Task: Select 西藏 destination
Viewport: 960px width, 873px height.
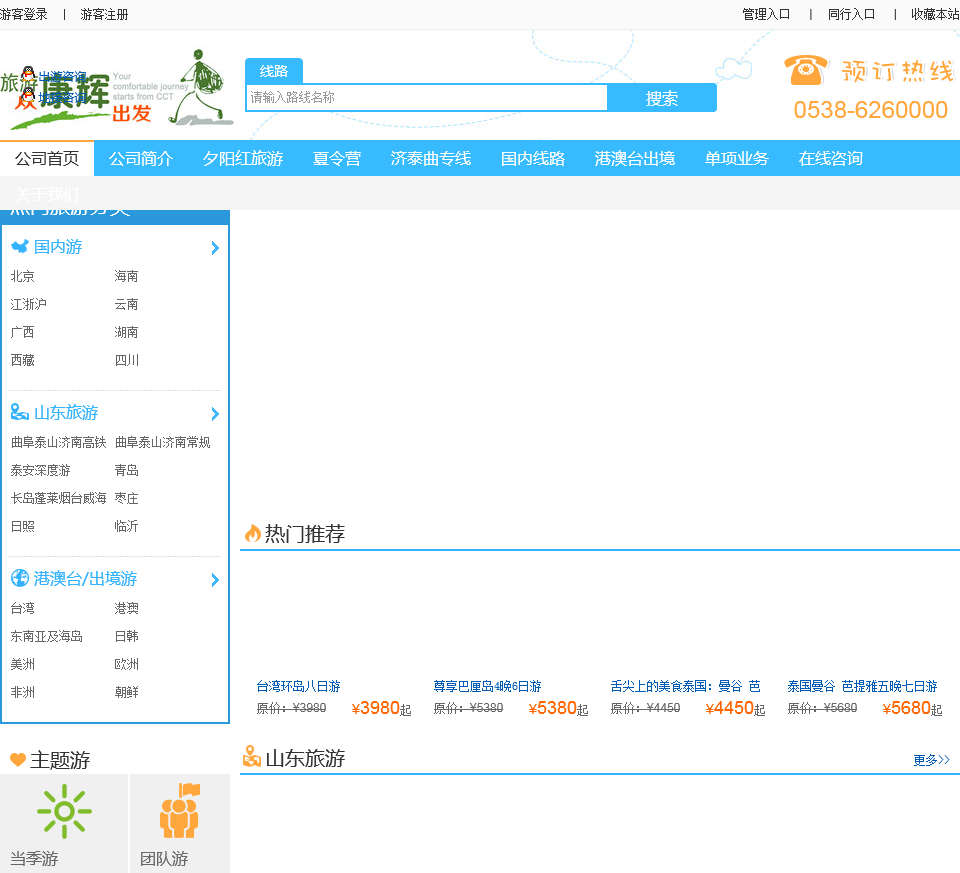Action: [x=23, y=360]
